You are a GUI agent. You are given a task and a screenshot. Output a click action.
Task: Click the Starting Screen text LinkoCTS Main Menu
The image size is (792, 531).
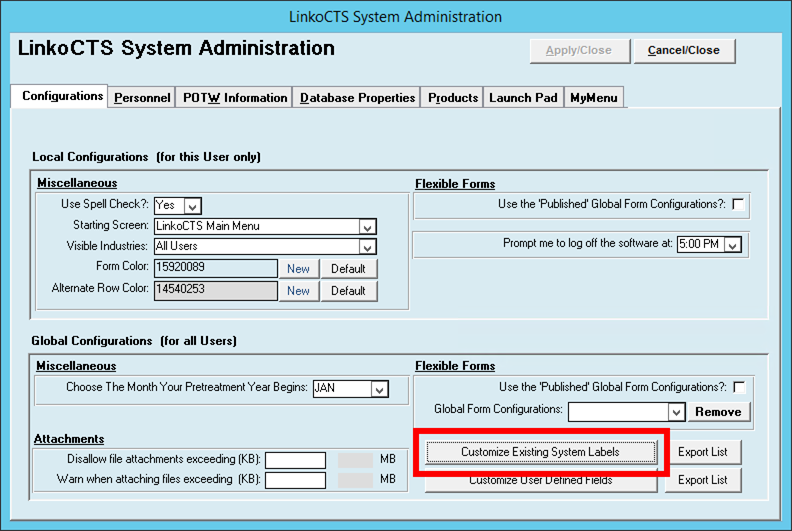pyautogui.click(x=208, y=226)
